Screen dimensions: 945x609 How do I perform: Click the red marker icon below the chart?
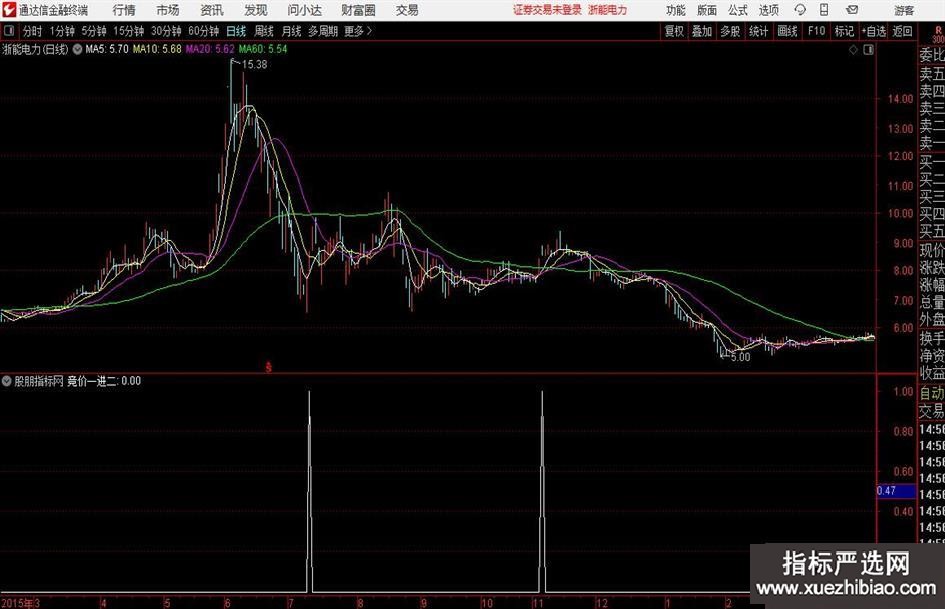tap(269, 367)
